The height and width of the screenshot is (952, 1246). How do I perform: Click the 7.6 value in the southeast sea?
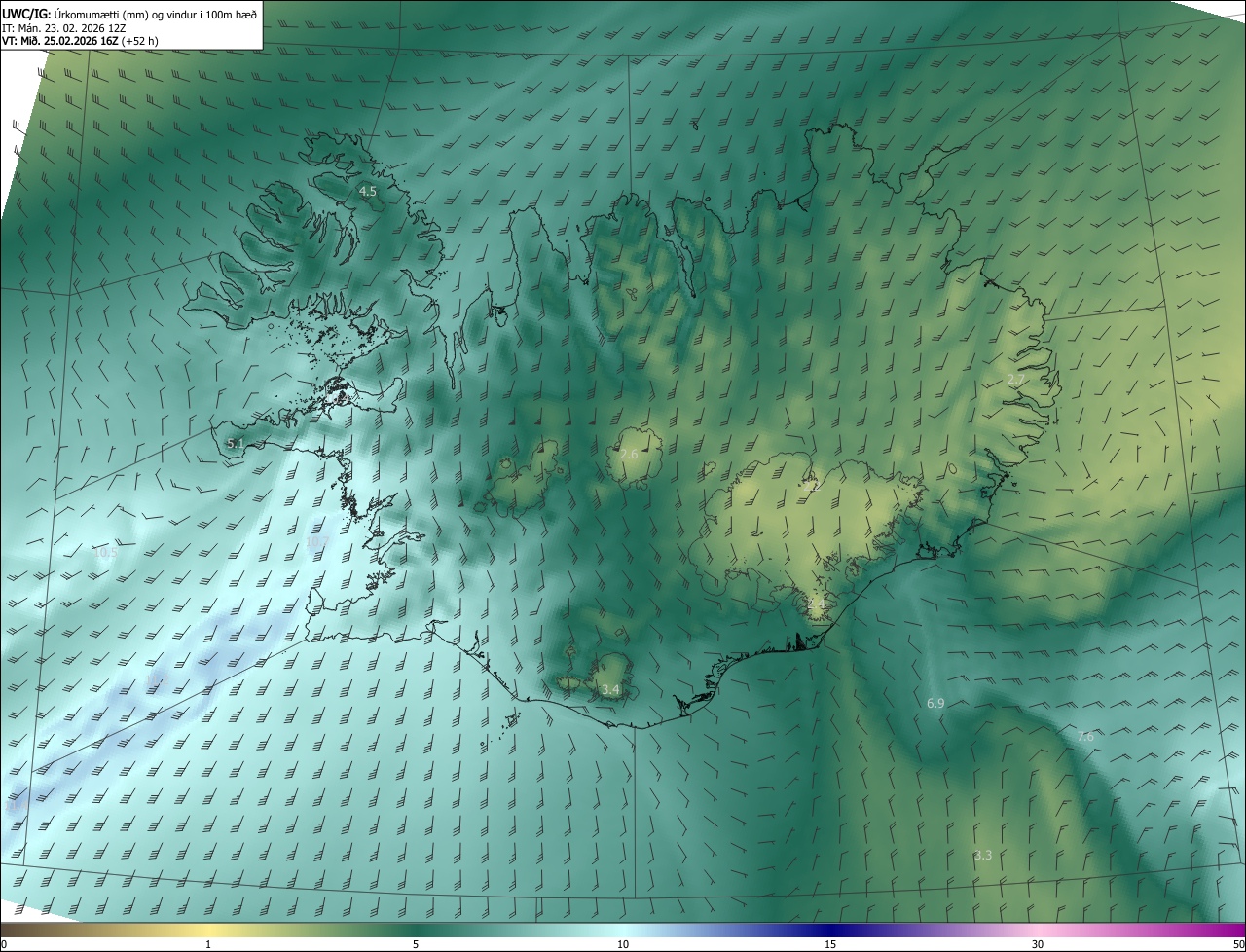(1085, 737)
